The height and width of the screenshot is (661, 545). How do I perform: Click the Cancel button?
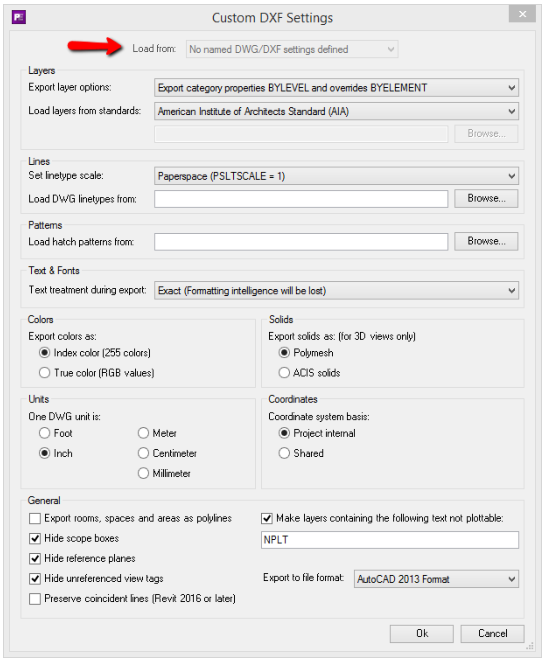[x=492, y=634]
